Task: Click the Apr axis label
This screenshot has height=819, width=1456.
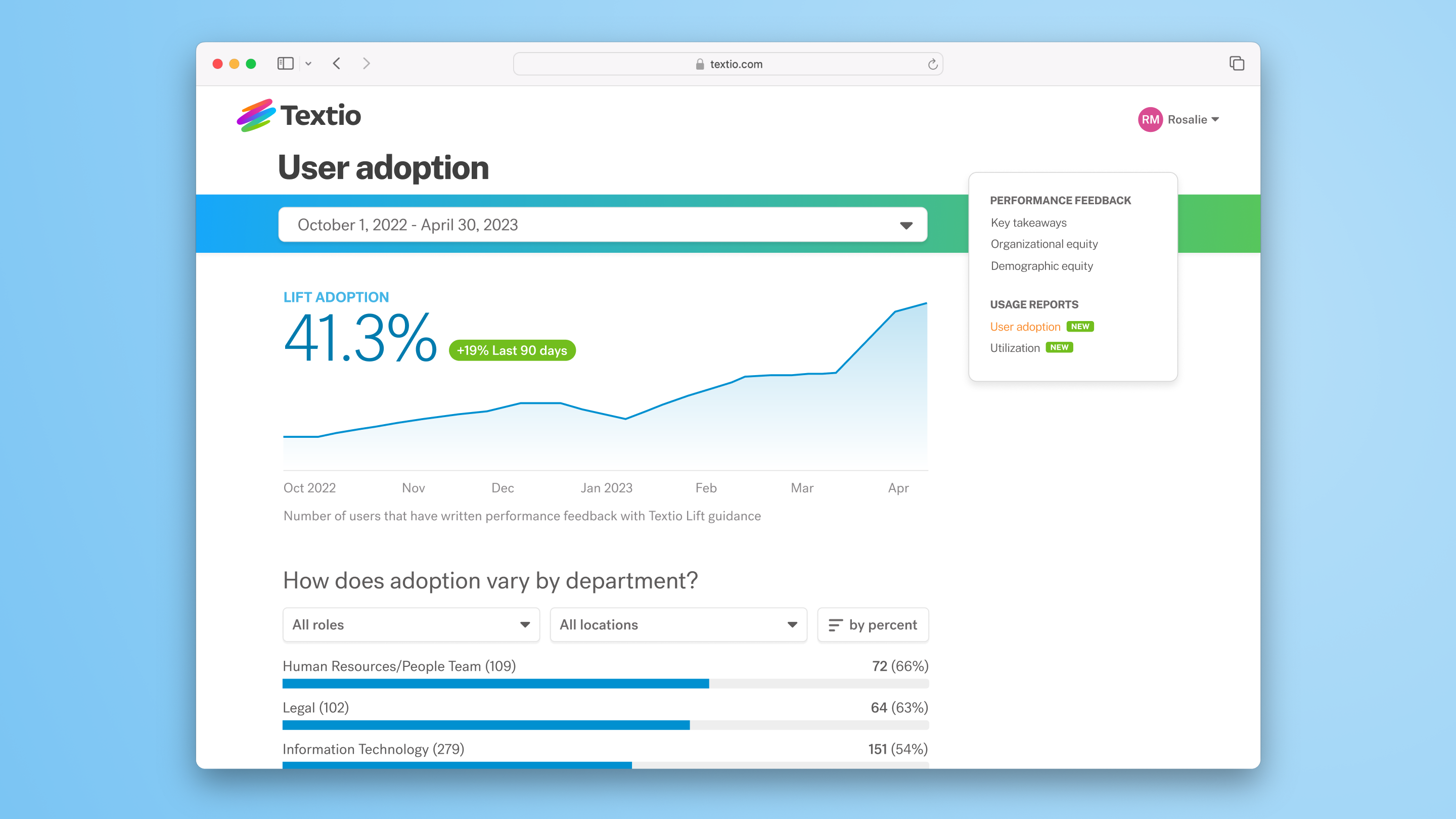Action: [898, 488]
